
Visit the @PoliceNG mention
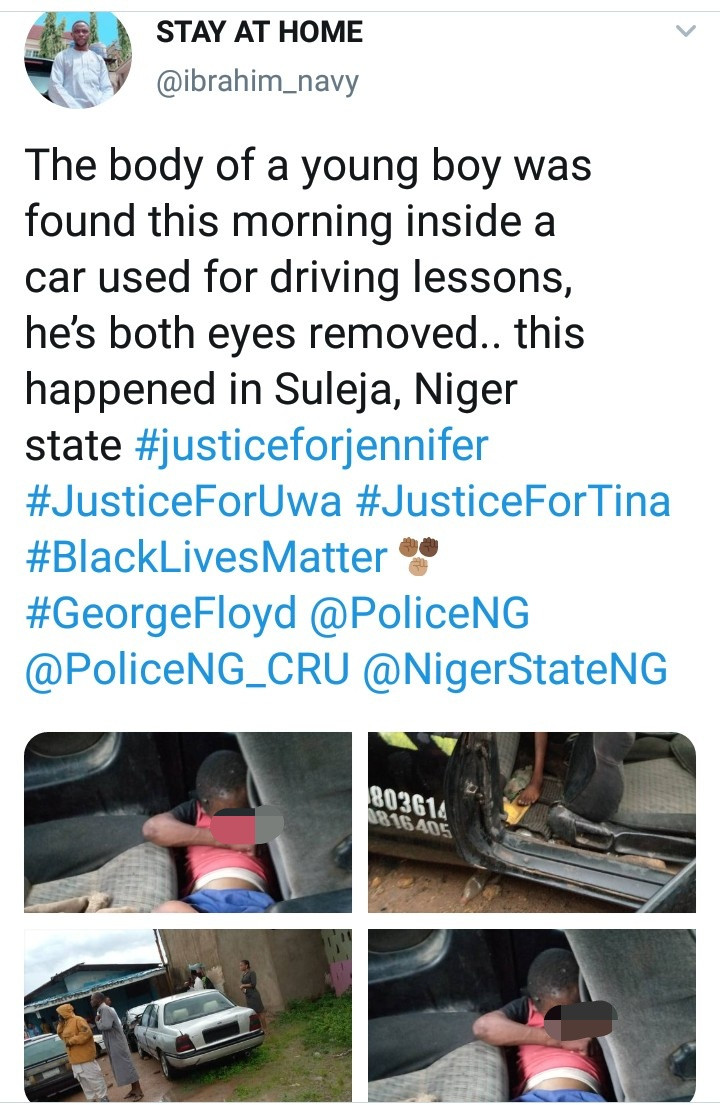coord(420,613)
